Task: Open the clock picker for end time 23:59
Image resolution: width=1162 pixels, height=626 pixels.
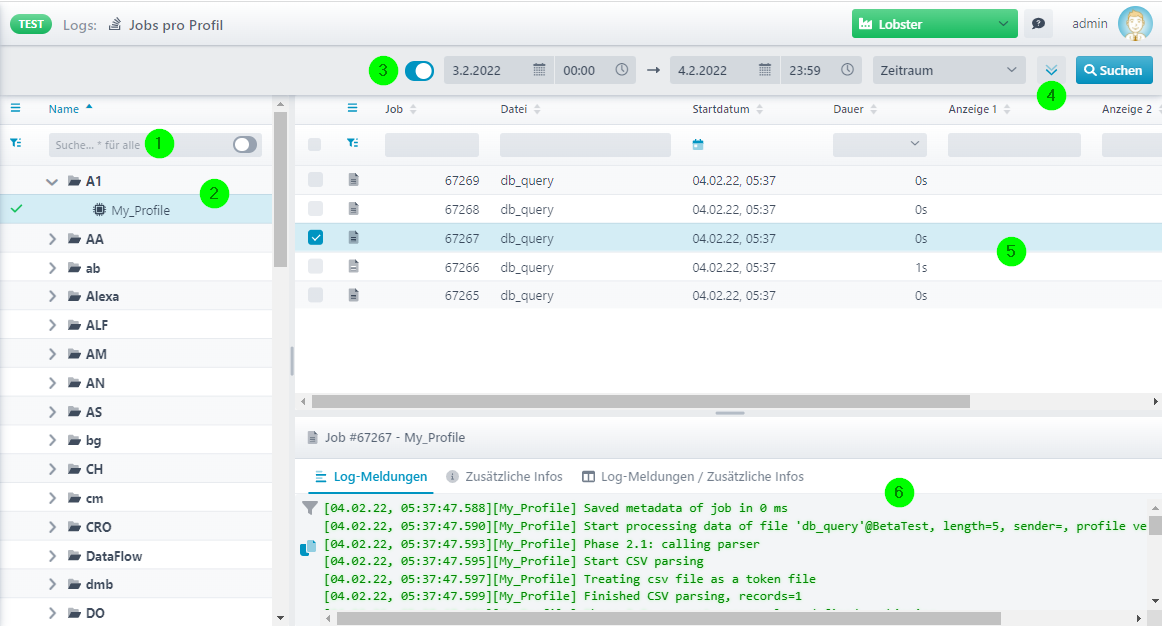Action: pyautogui.click(x=847, y=70)
